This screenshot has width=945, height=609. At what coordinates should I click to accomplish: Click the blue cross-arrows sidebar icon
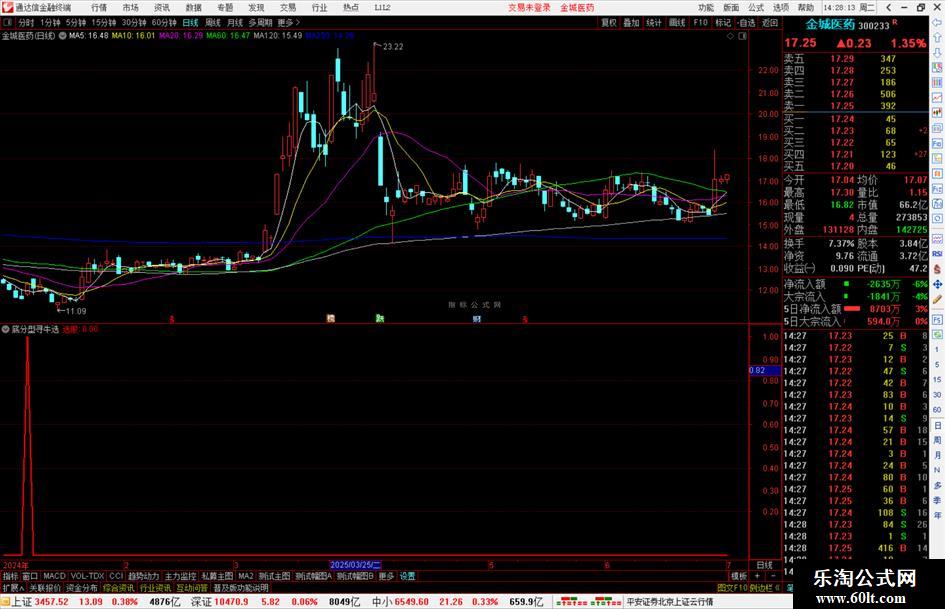(x=937, y=284)
